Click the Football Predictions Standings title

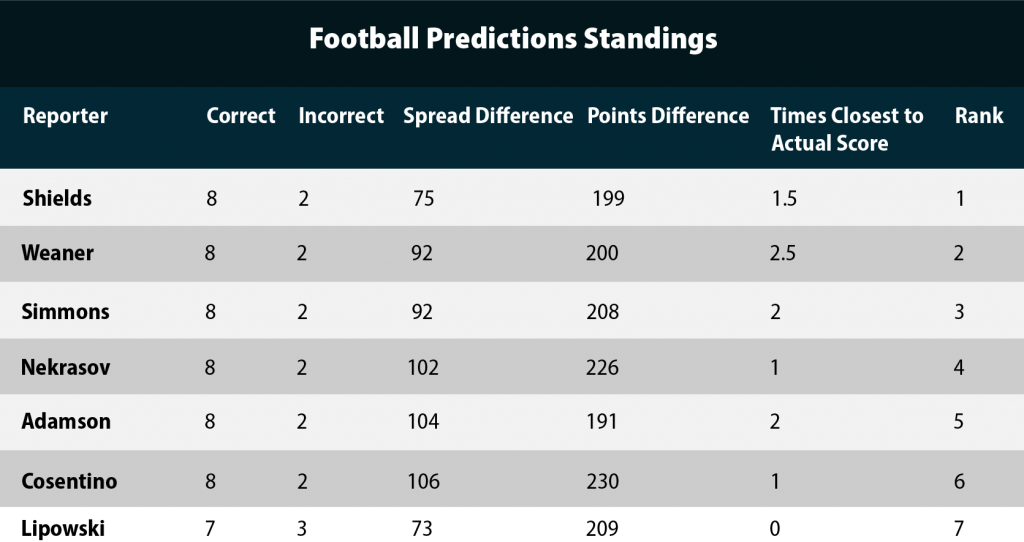tap(513, 39)
